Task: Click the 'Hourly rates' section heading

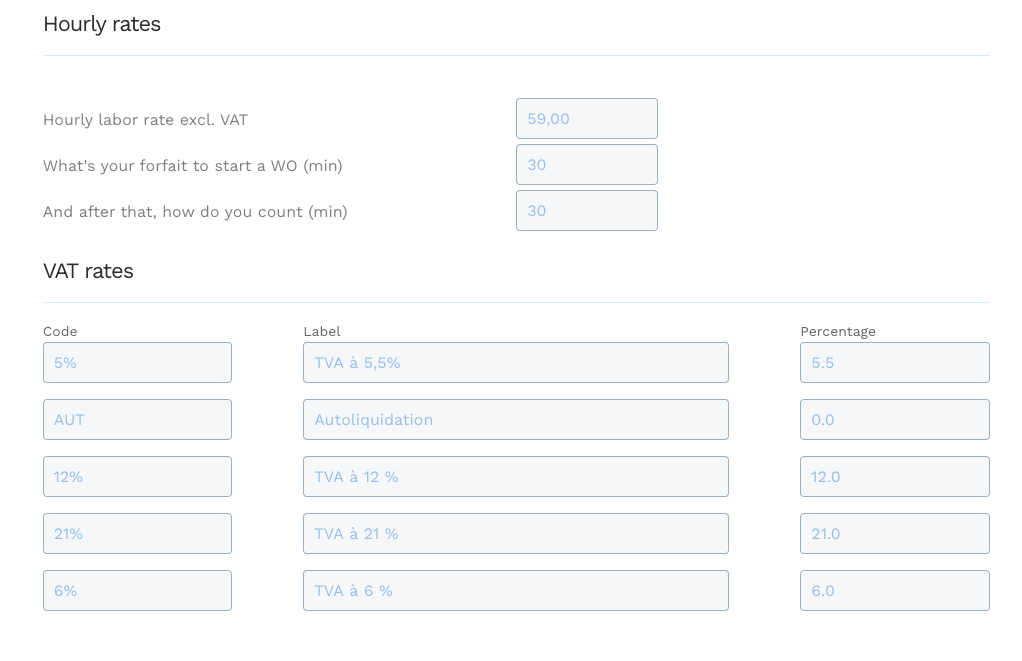Action: [101, 24]
